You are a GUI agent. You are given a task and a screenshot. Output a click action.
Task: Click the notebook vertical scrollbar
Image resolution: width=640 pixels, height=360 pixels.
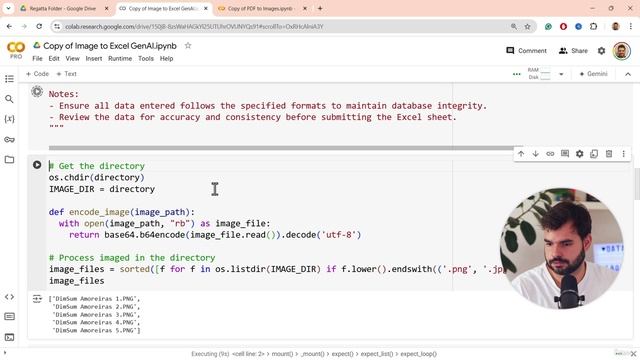point(637,184)
